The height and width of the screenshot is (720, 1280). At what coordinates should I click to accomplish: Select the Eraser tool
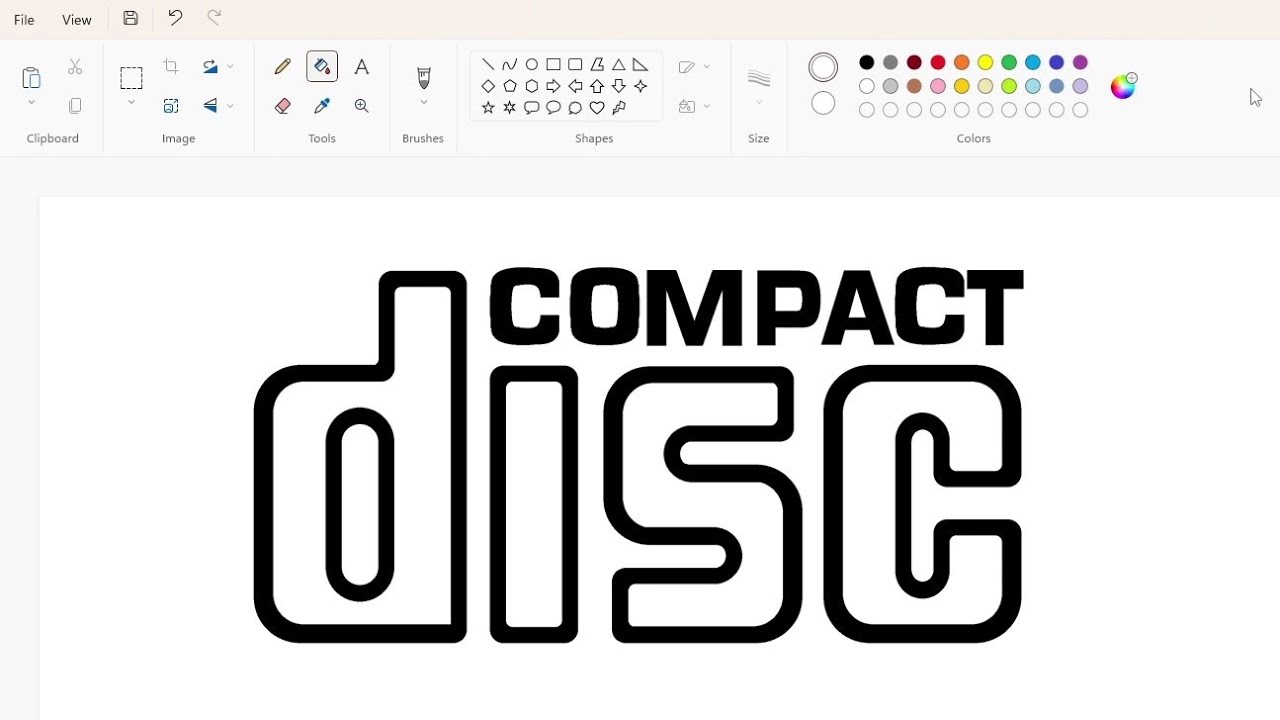(283, 106)
